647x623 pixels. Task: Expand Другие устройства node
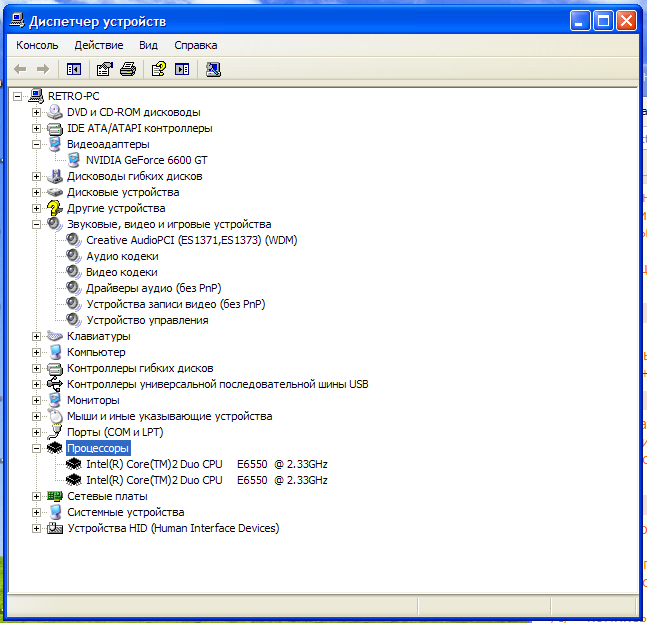[x=36, y=208]
